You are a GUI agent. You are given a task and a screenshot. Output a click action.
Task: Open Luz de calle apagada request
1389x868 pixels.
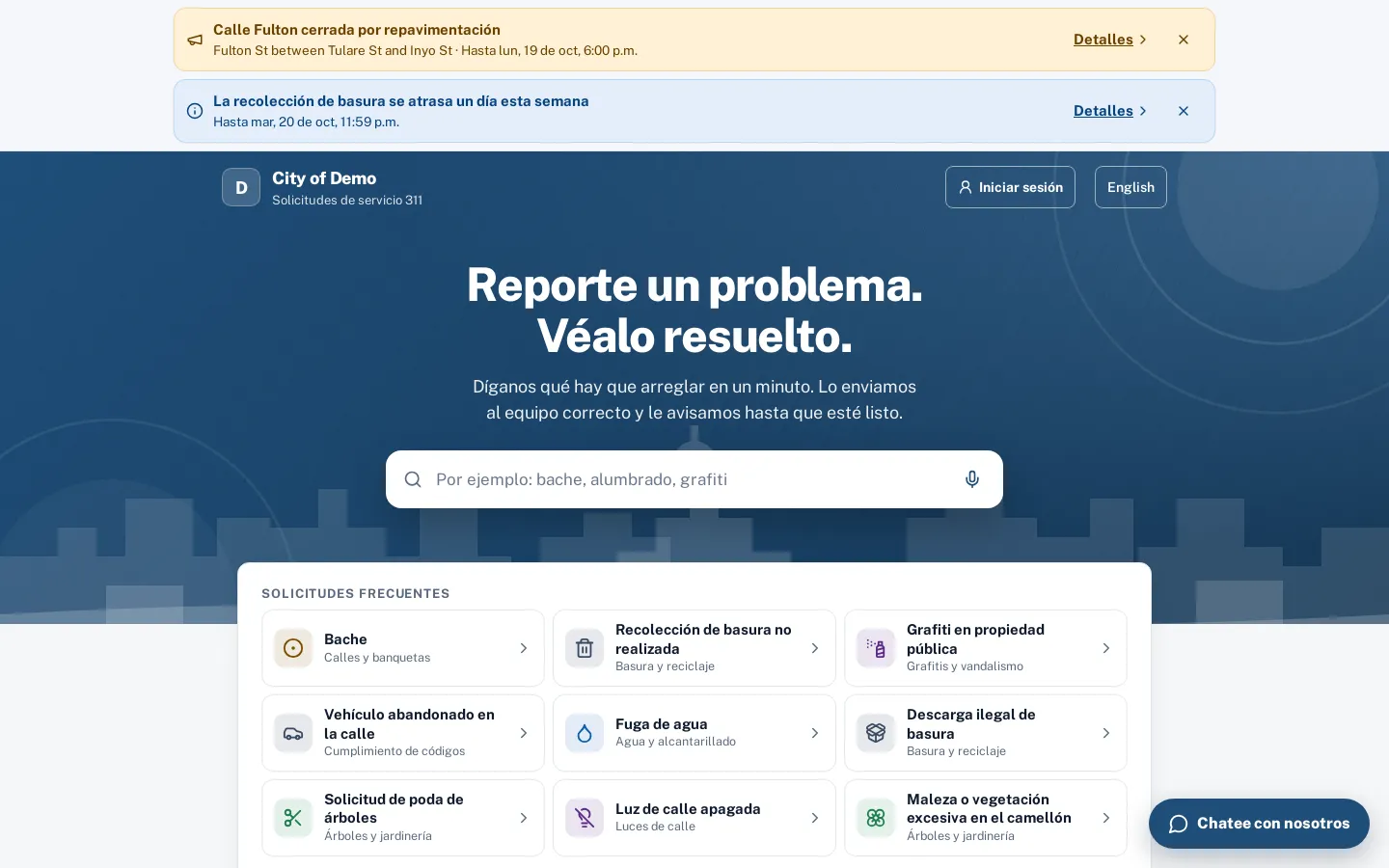694,818
